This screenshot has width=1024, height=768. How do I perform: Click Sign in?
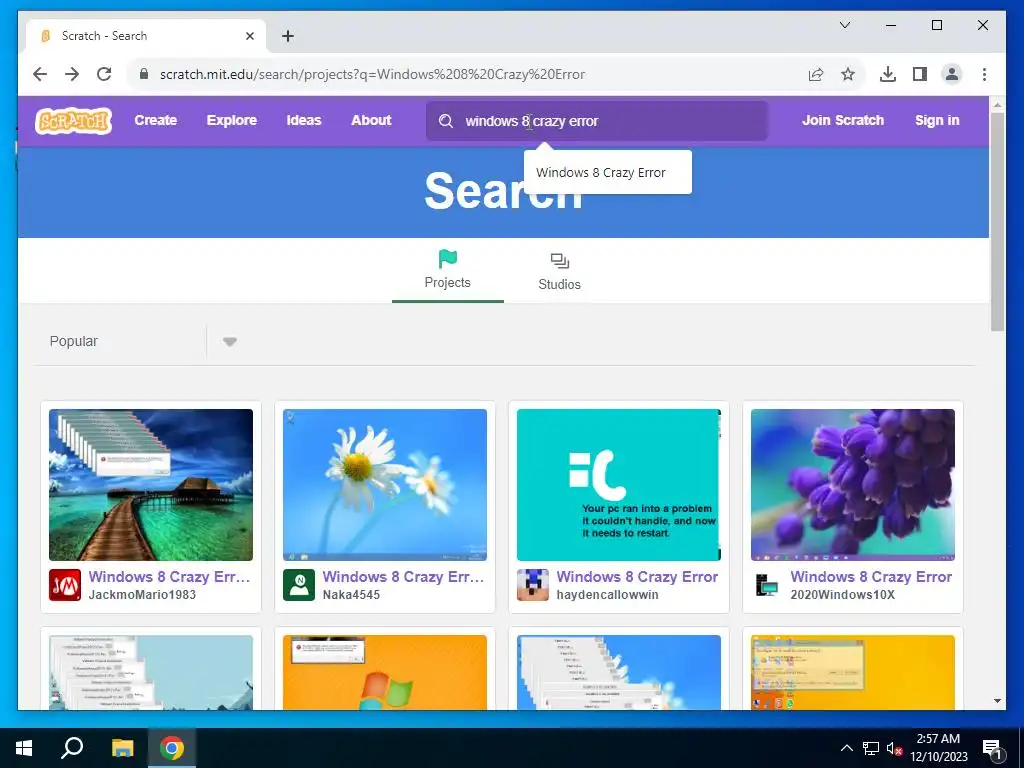pos(937,120)
